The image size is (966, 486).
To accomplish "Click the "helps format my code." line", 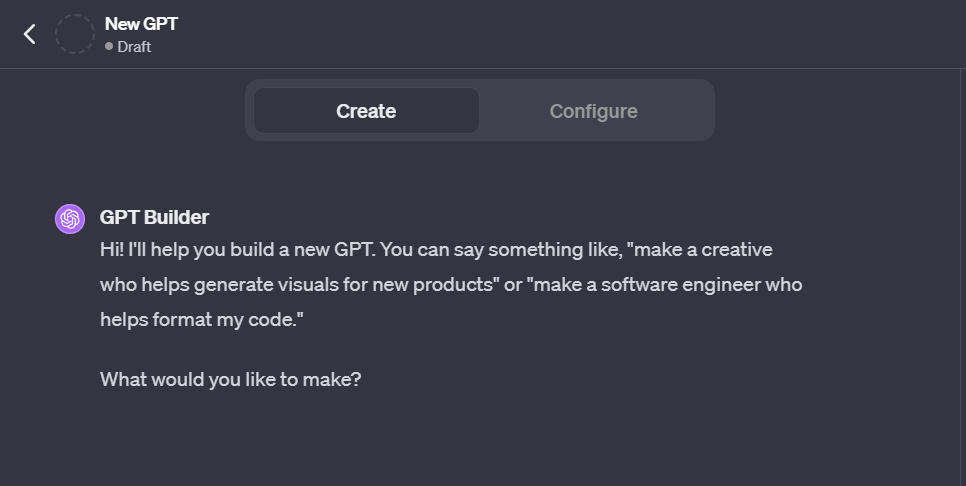I will pyautogui.click(x=202, y=320).
